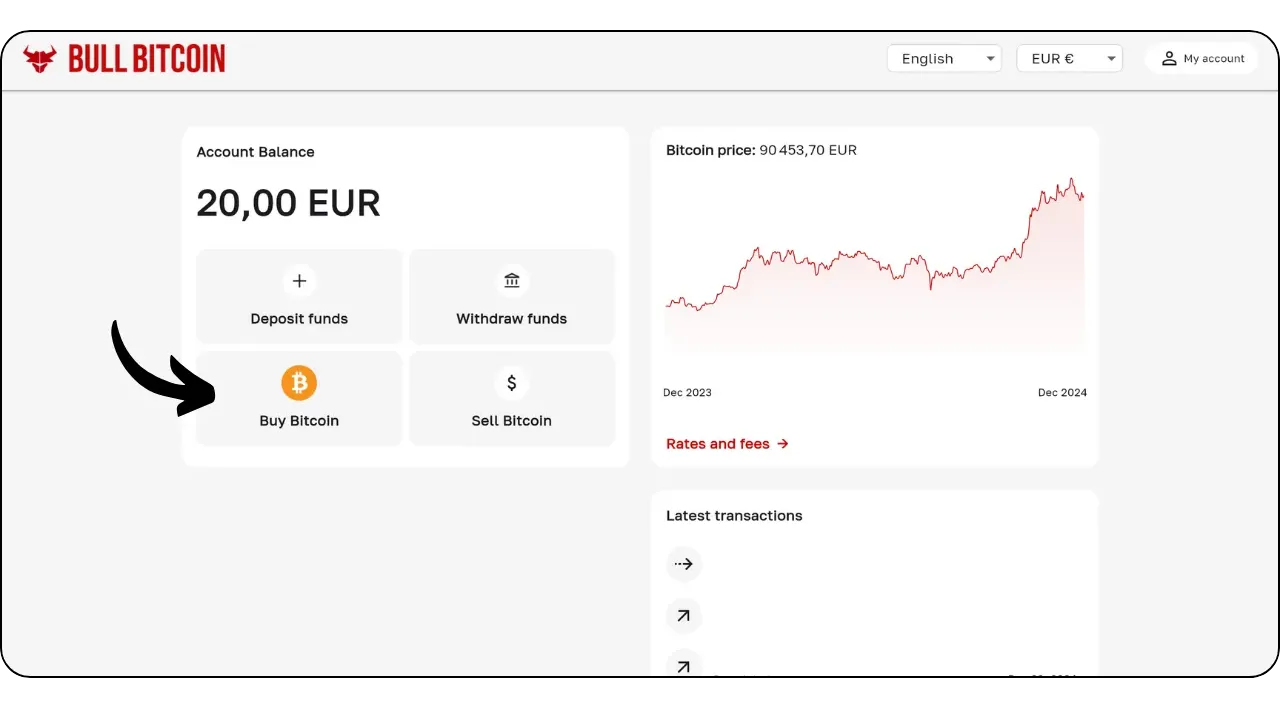Open the Rates and fees link
This screenshot has width=1280, height=708.
pyautogui.click(x=727, y=444)
